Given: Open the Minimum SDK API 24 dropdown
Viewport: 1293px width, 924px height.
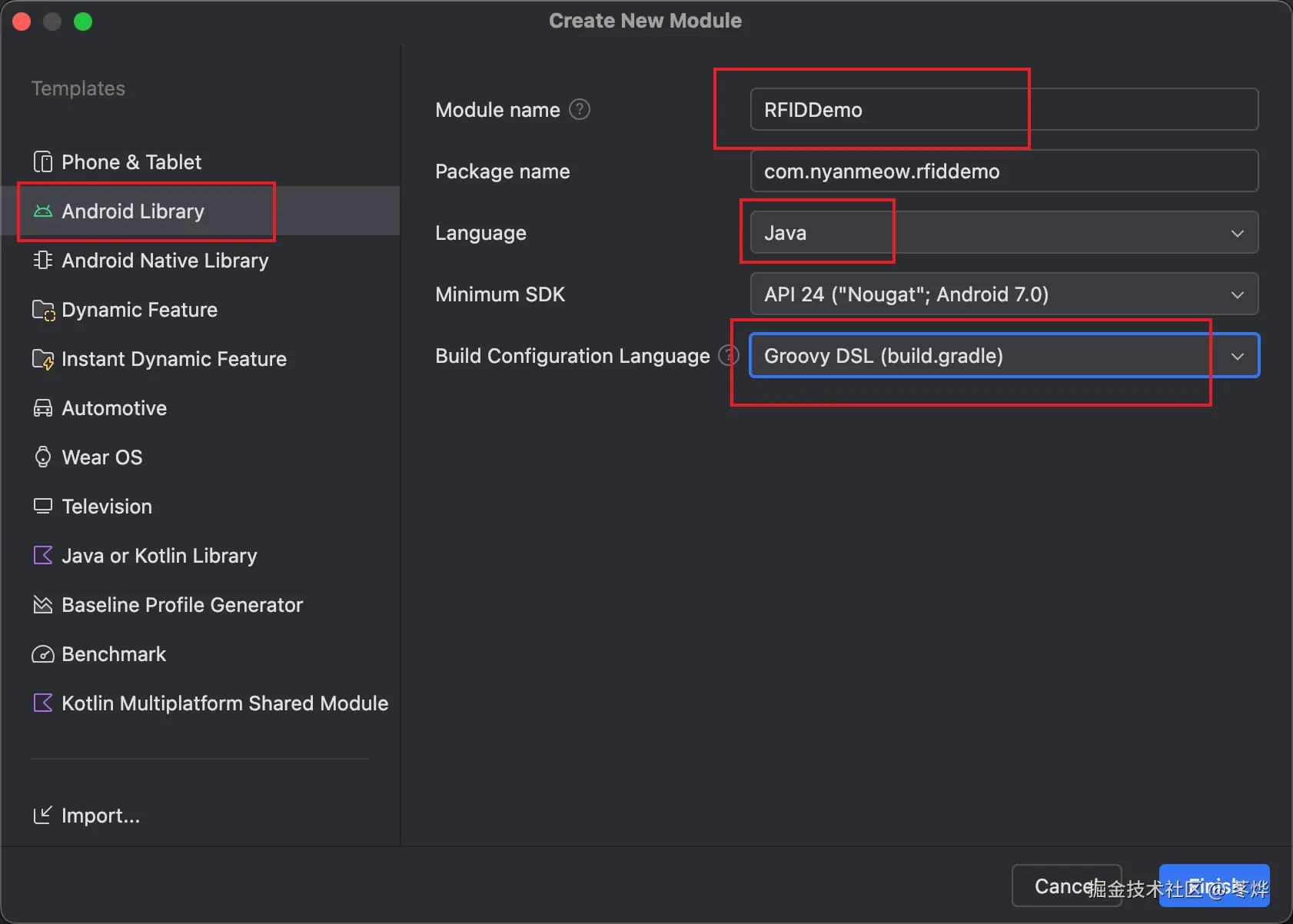Looking at the screenshot, I should click(1004, 294).
